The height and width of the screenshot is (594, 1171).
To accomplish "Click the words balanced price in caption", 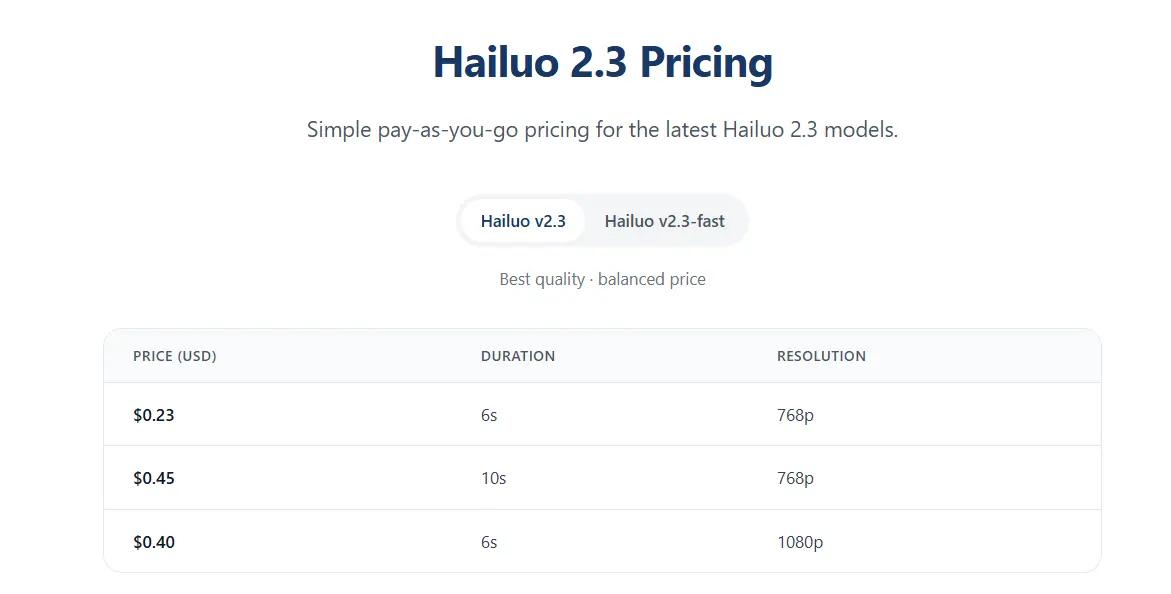I will pyautogui.click(x=652, y=279).
